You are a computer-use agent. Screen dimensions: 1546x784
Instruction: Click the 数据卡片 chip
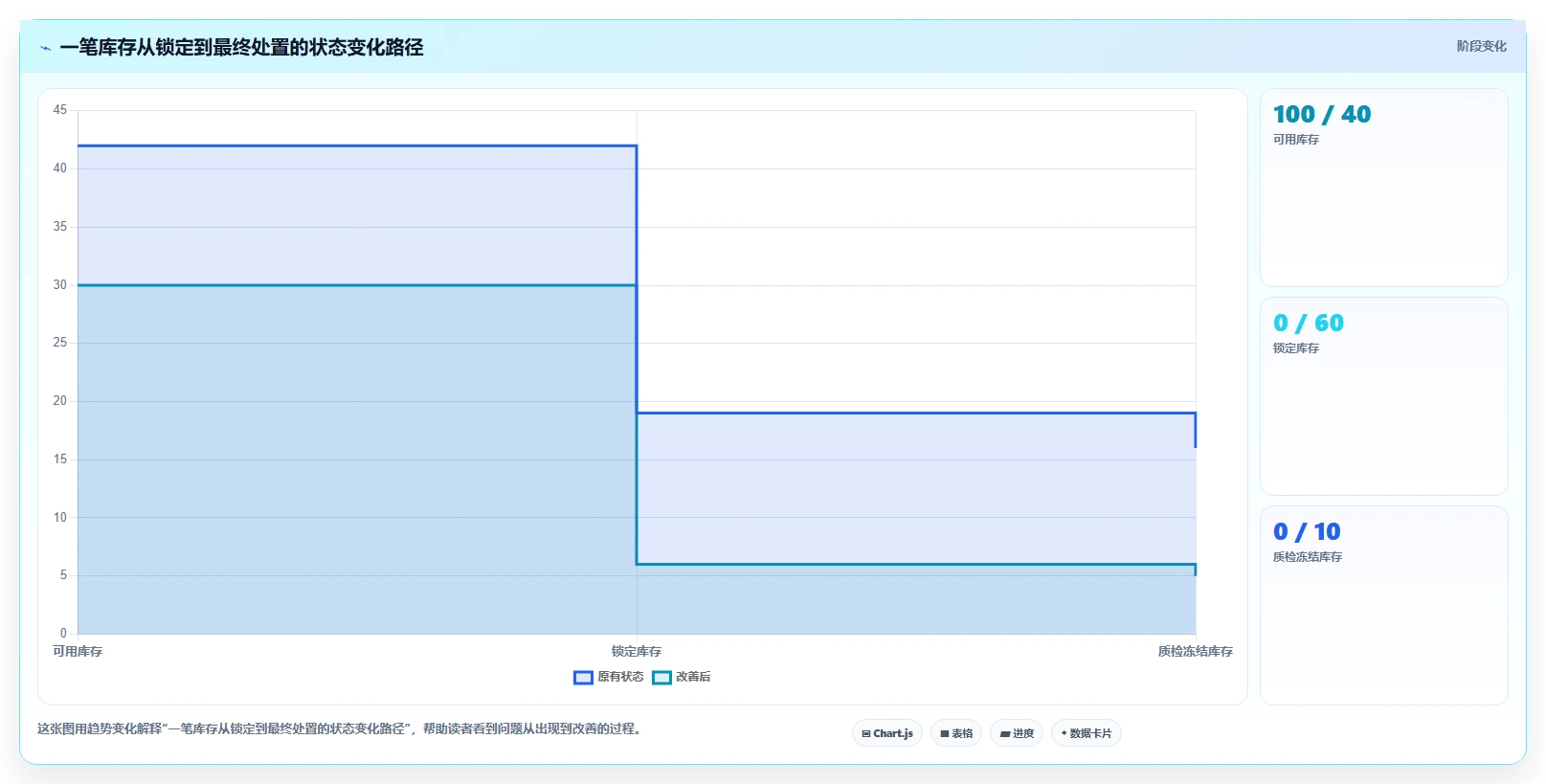(1087, 733)
